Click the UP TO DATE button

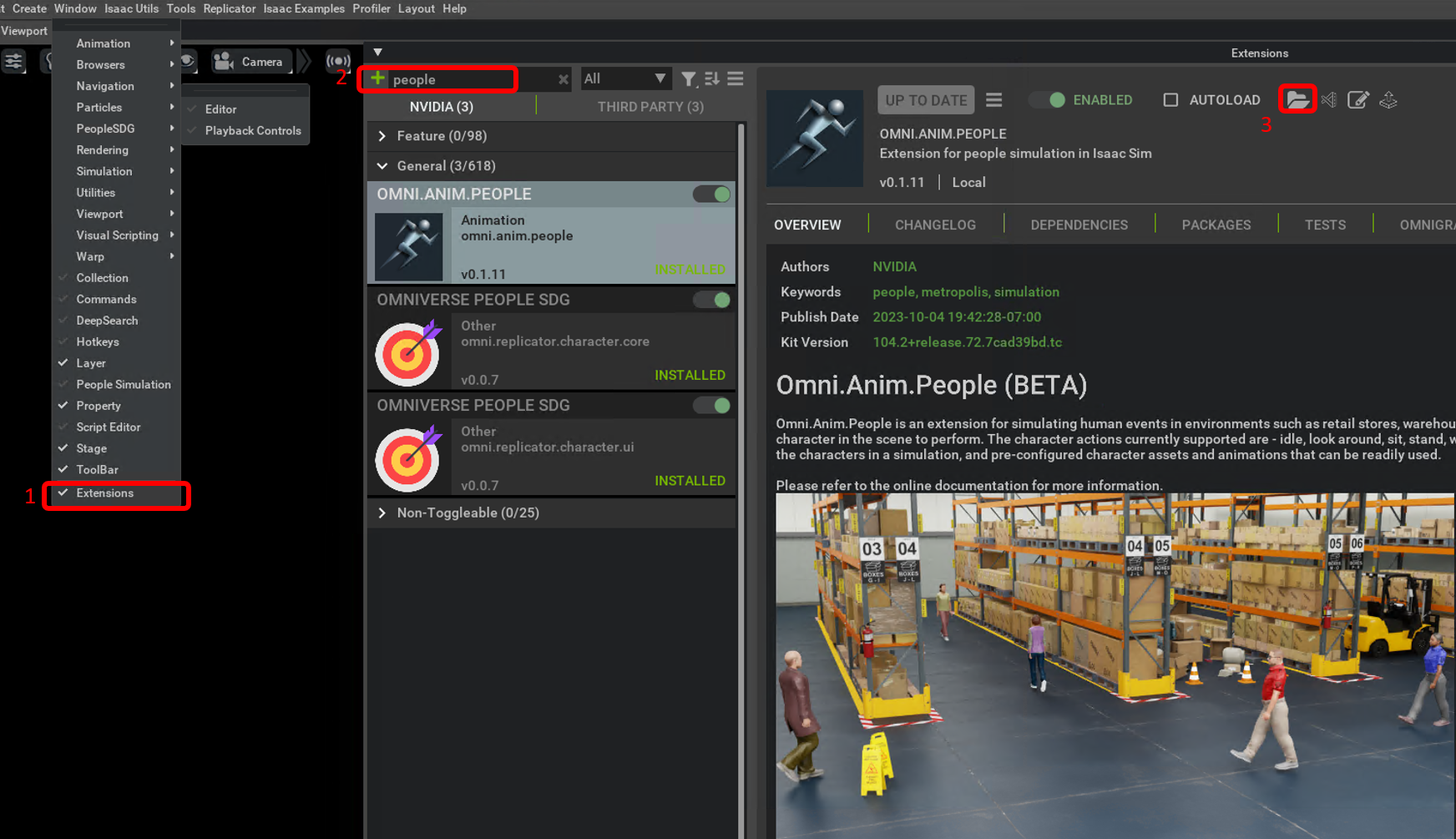[926, 100]
